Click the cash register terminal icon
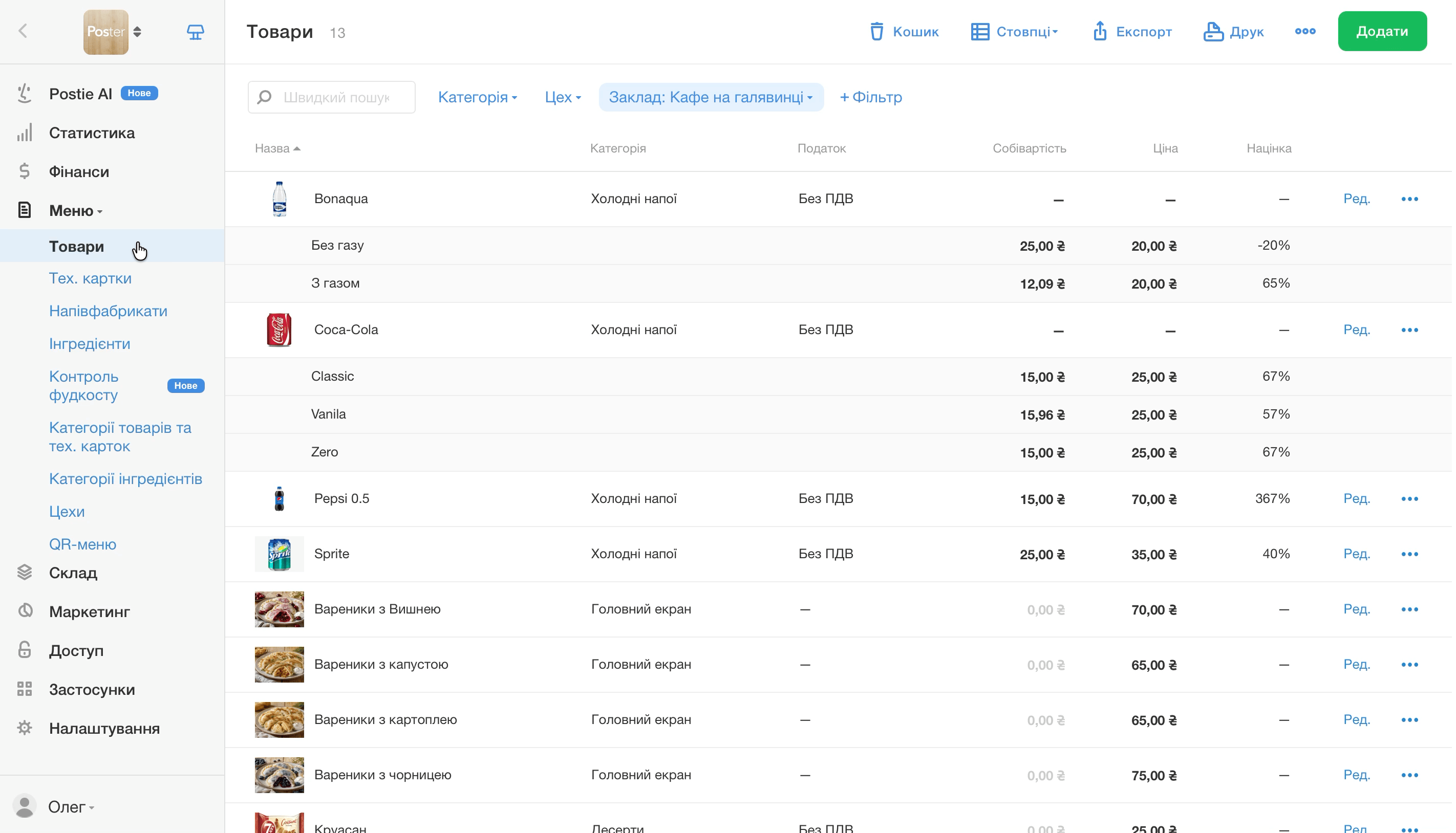 (x=196, y=32)
